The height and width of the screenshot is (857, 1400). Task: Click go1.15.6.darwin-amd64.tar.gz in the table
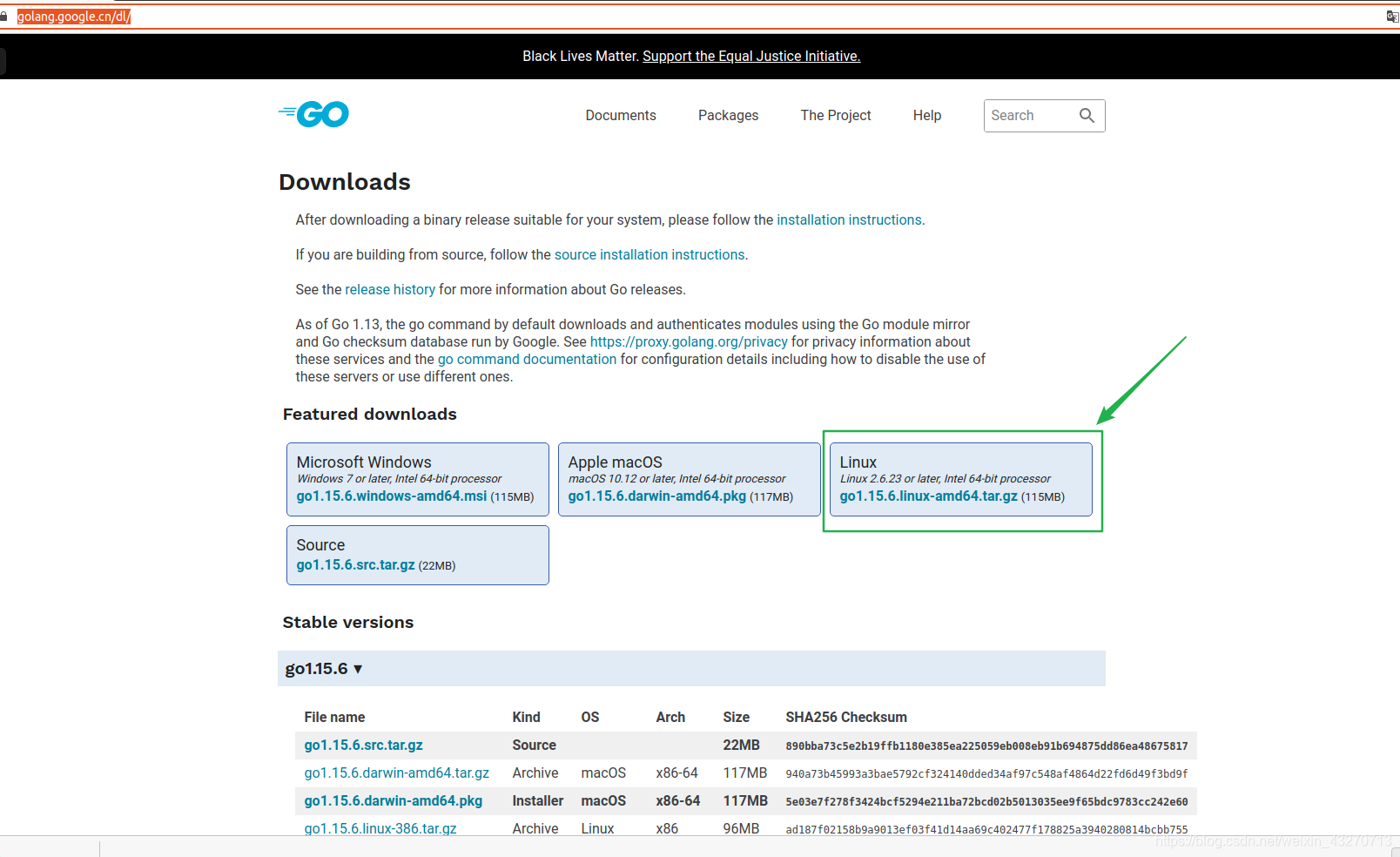click(x=396, y=773)
